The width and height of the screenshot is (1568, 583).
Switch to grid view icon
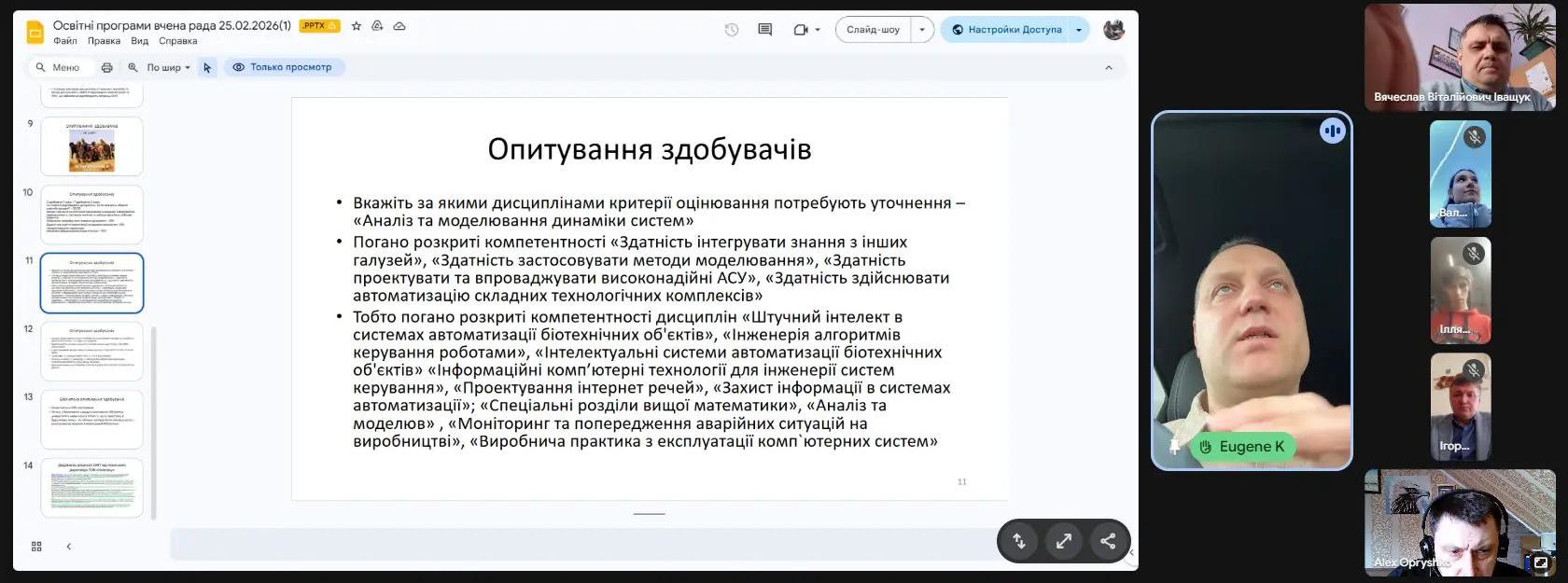pyautogui.click(x=36, y=547)
